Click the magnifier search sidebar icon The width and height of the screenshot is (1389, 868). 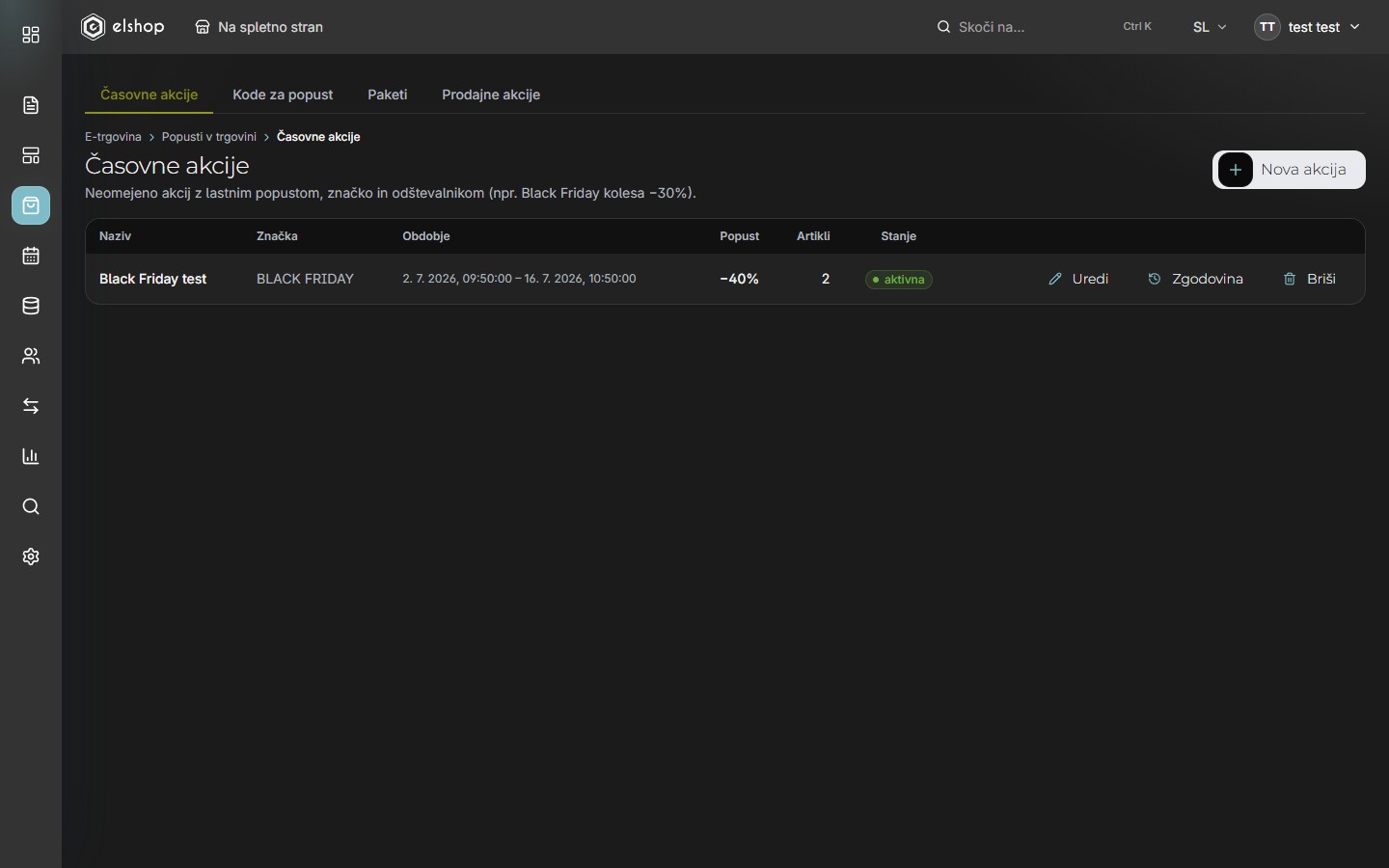click(x=31, y=506)
